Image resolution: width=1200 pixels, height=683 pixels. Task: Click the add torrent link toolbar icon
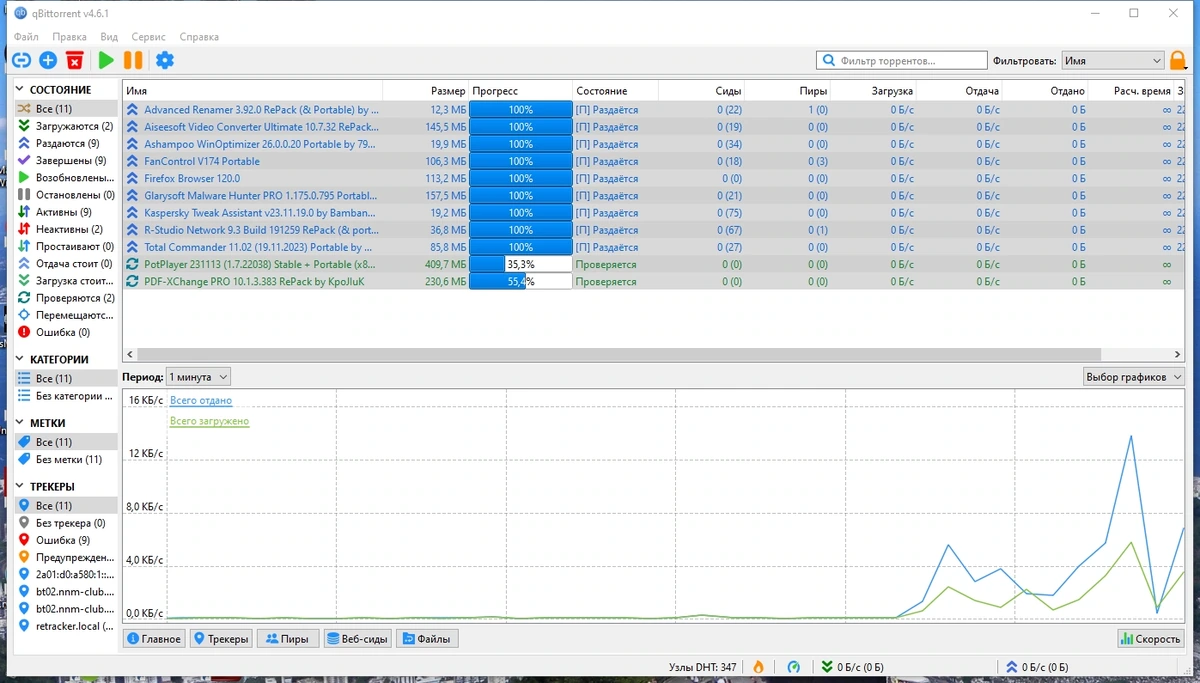(21, 61)
